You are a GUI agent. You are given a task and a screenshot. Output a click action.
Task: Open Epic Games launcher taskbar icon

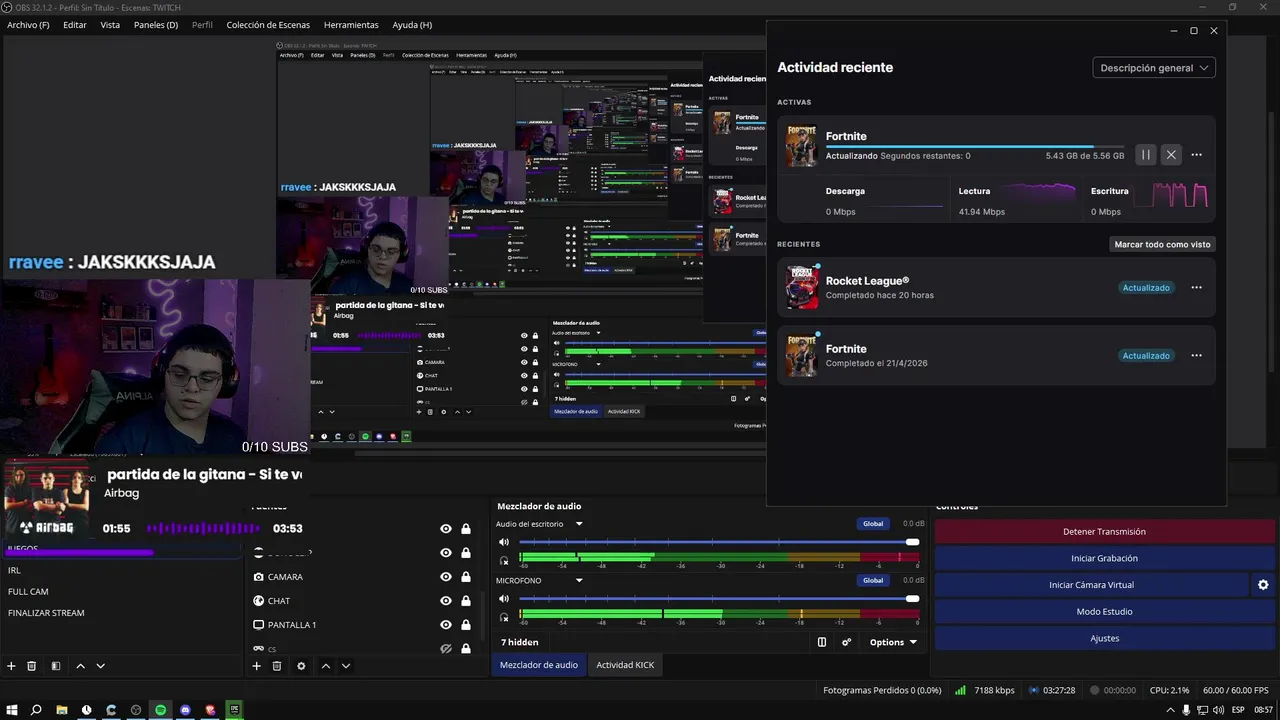(x=235, y=710)
